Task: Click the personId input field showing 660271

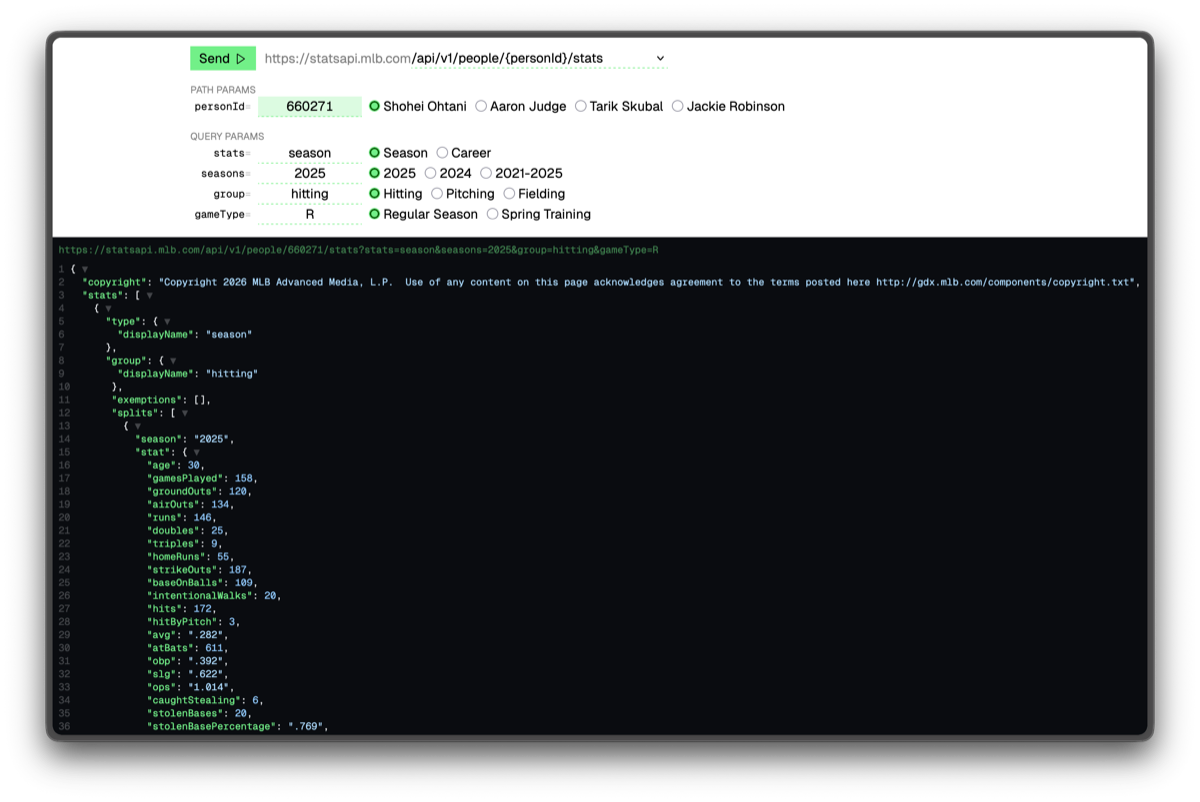Action: pos(310,106)
